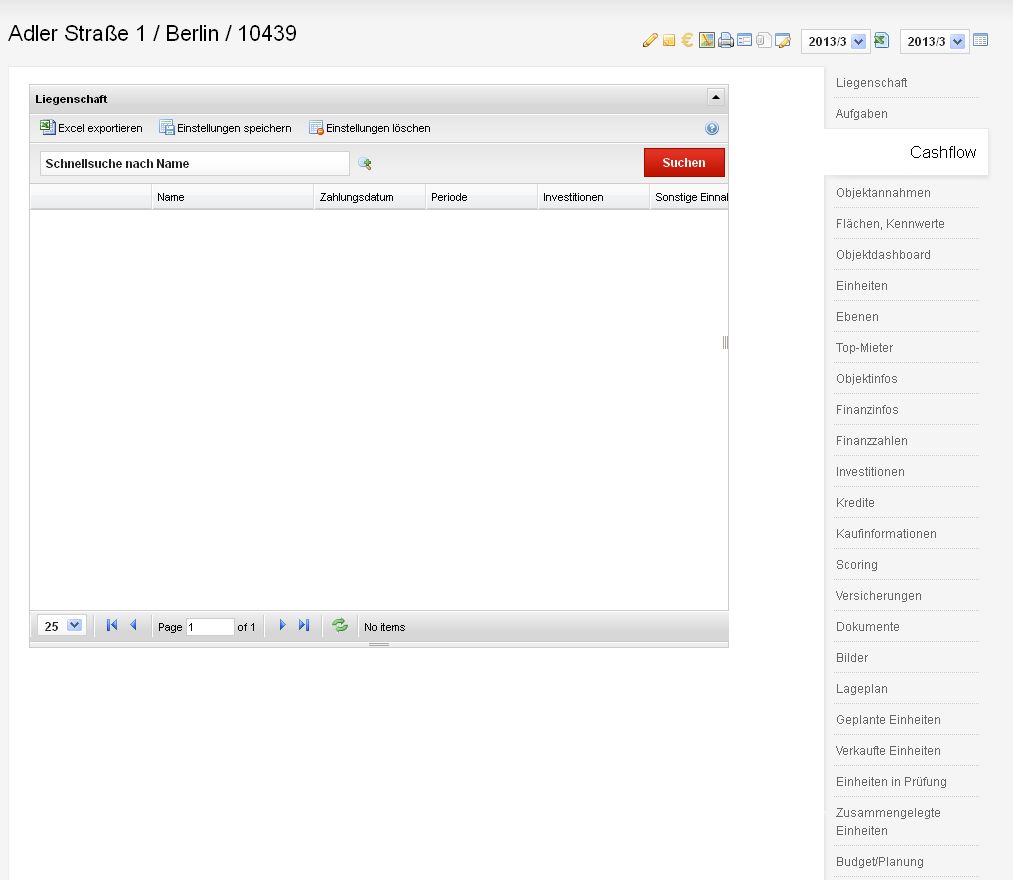Click the green Excel icon between period dropdowns
This screenshot has height=880, width=1013.
tap(881, 41)
